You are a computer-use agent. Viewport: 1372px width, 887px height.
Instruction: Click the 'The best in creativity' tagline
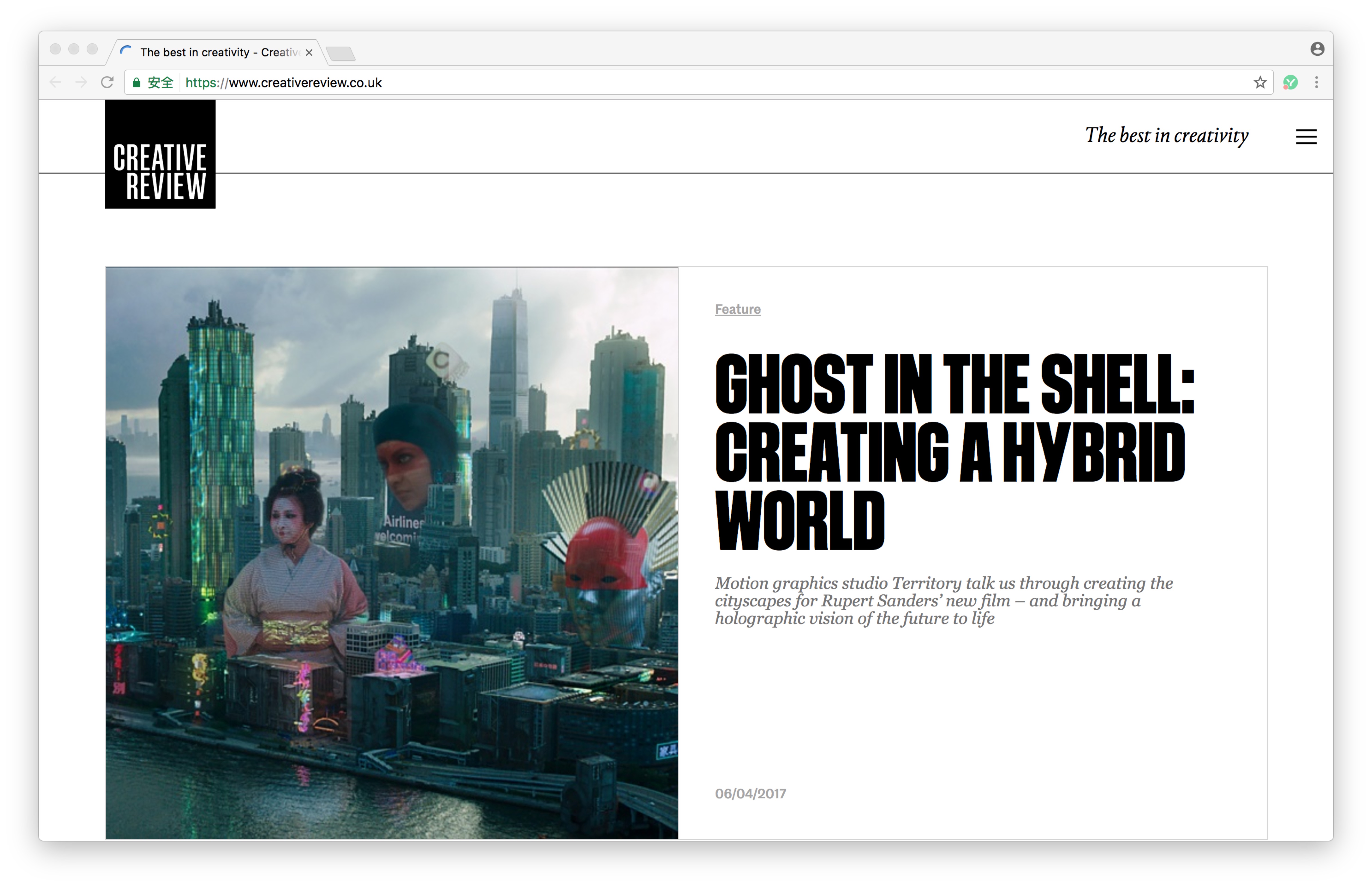click(1166, 136)
